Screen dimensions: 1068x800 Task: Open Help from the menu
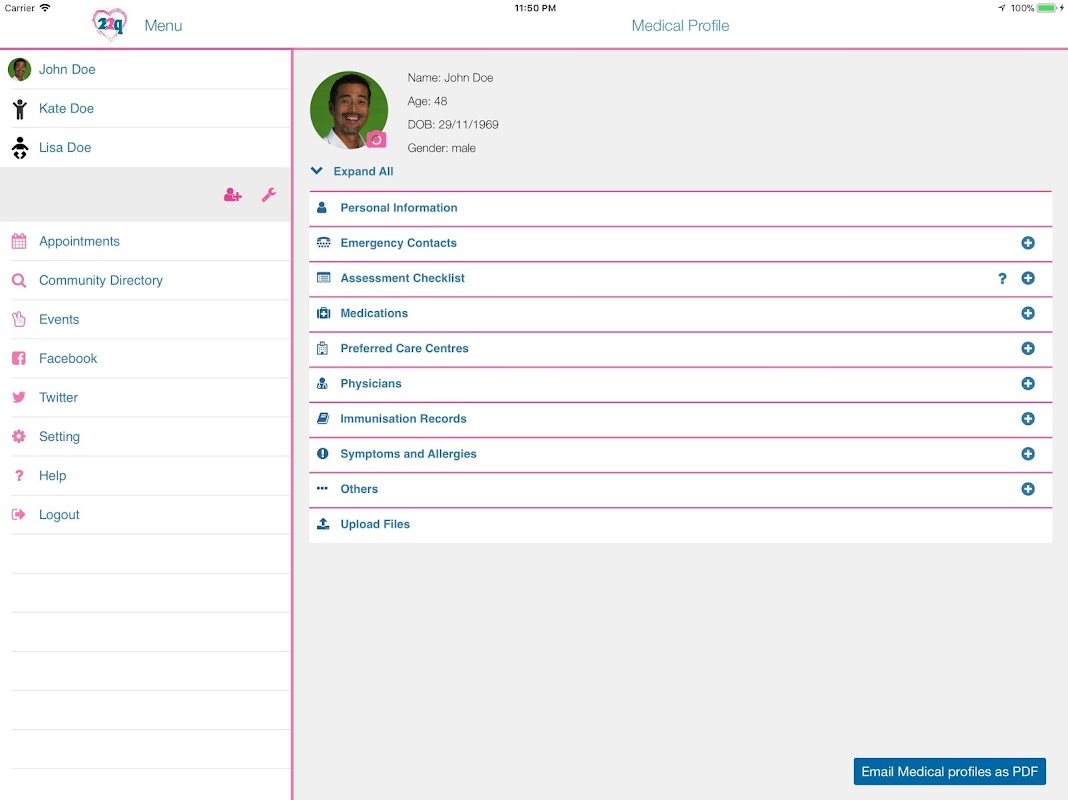click(x=146, y=476)
